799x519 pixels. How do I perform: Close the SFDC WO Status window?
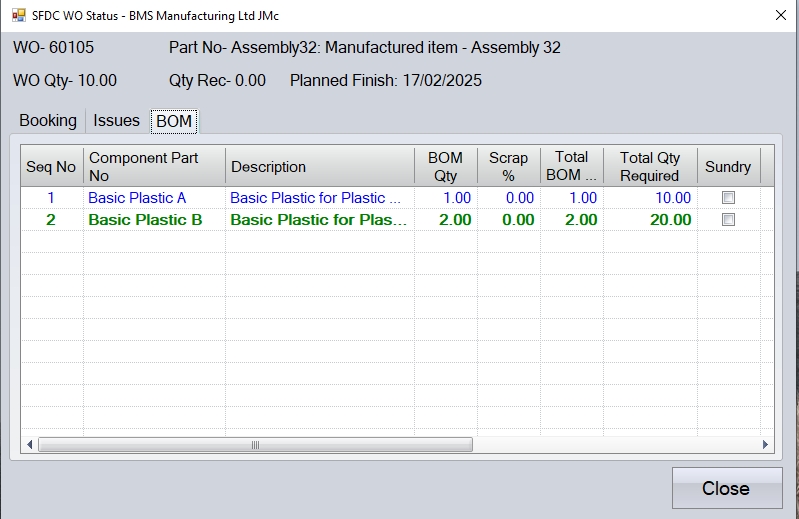tap(781, 15)
